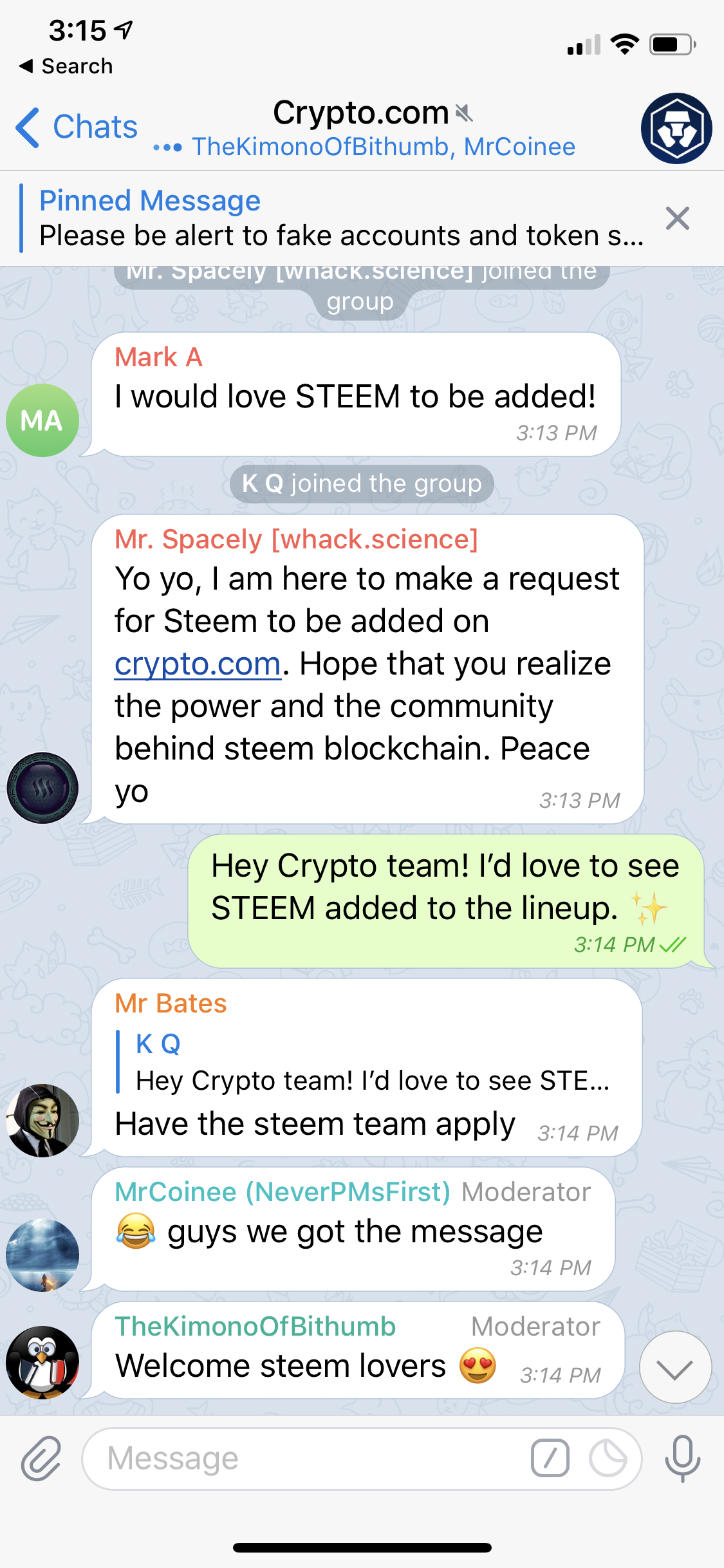Tap Mr. Spacely's Steem logo avatar
724x1568 pixels.
point(42,788)
